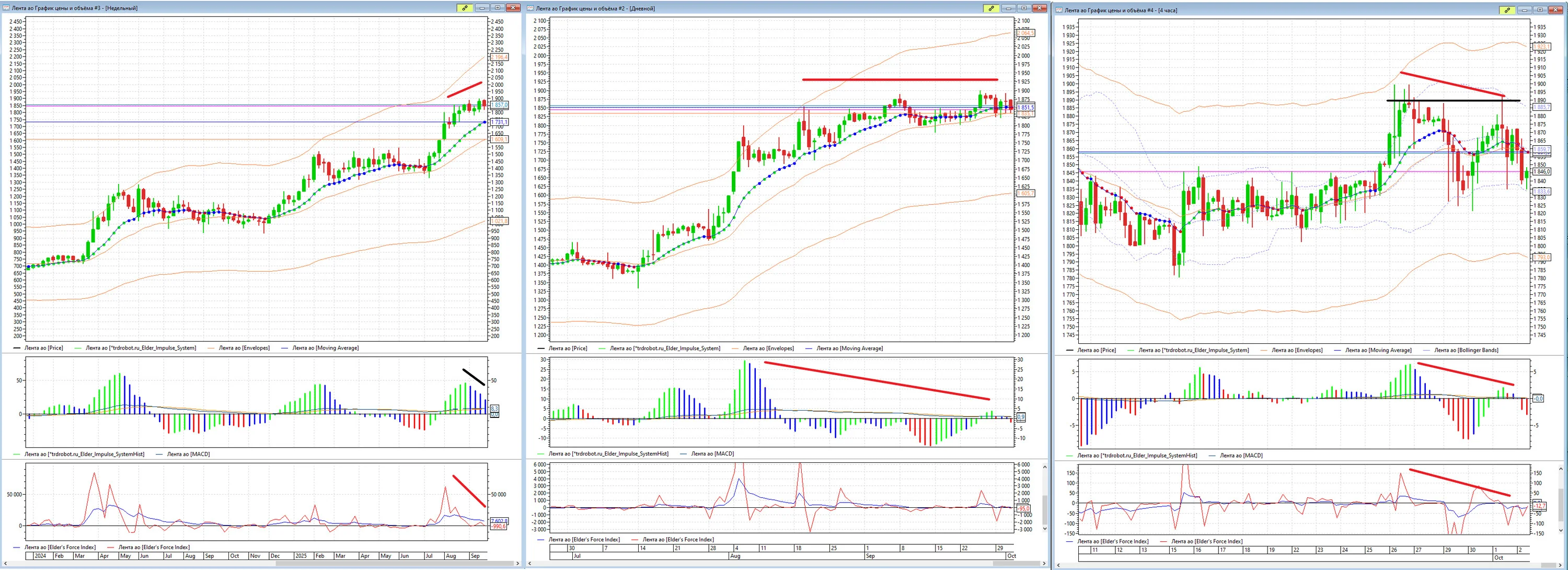Click the 1 731,1 moving average label on the weekly chart
This screenshot has height=570, width=1568.
click(x=499, y=122)
